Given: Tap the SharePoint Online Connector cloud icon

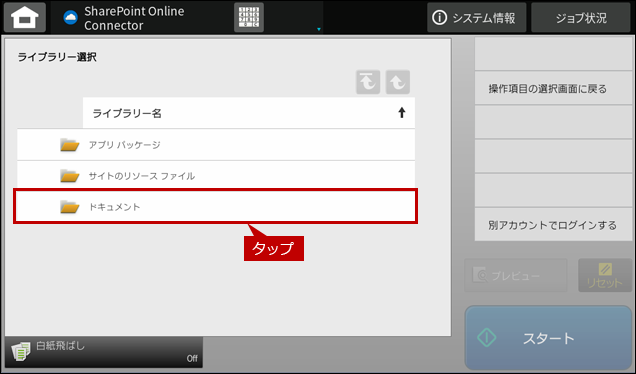Looking at the screenshot, I should [x=71, y=17].
